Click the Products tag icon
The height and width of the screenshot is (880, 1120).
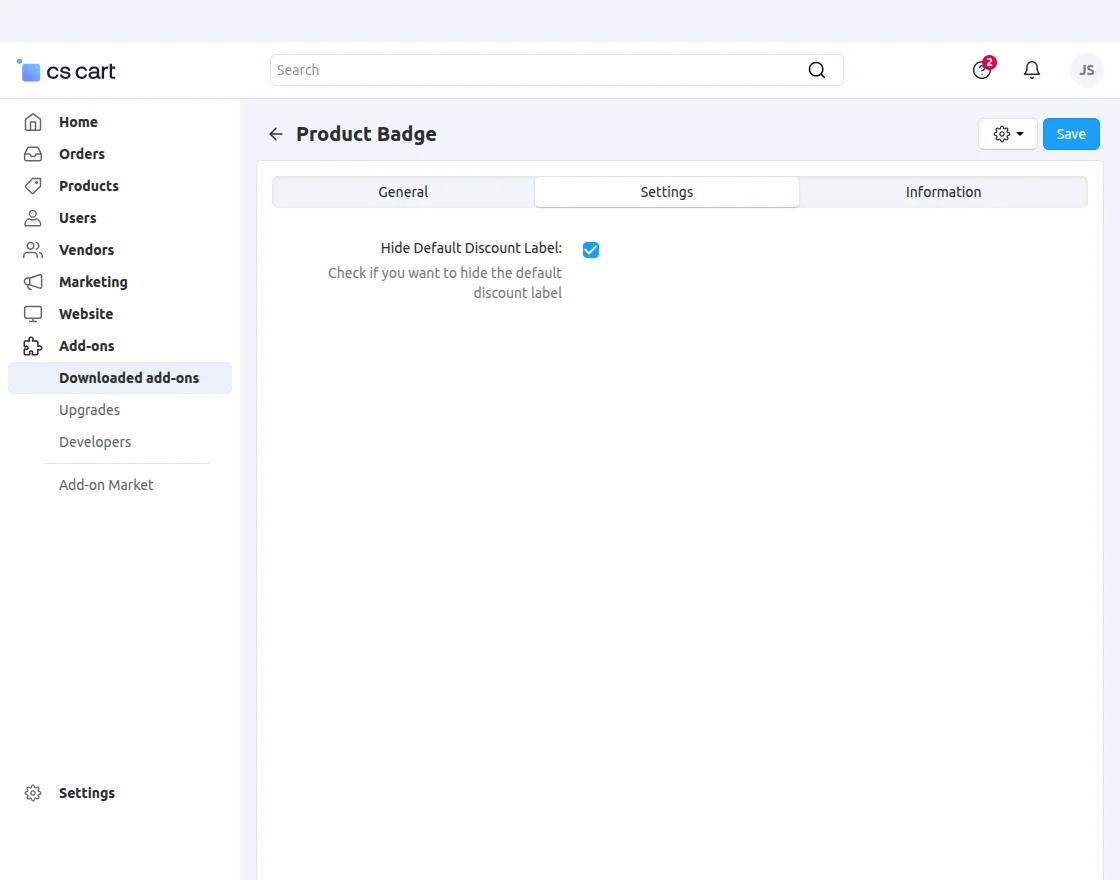click(x=33, y=186)
